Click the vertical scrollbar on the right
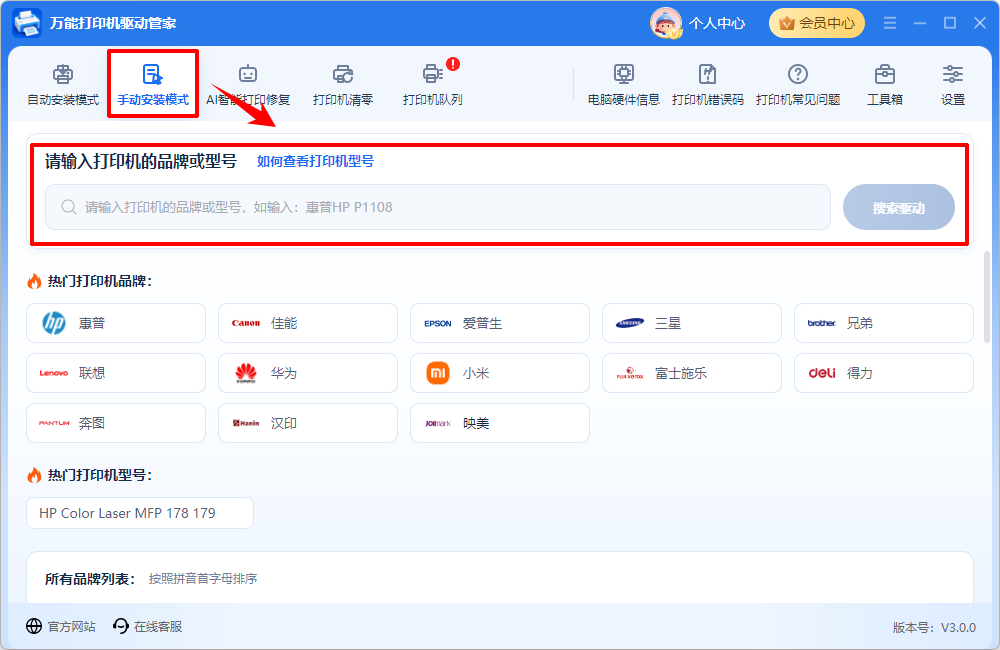The image size is (1000, 650). (x=988, y=297)
